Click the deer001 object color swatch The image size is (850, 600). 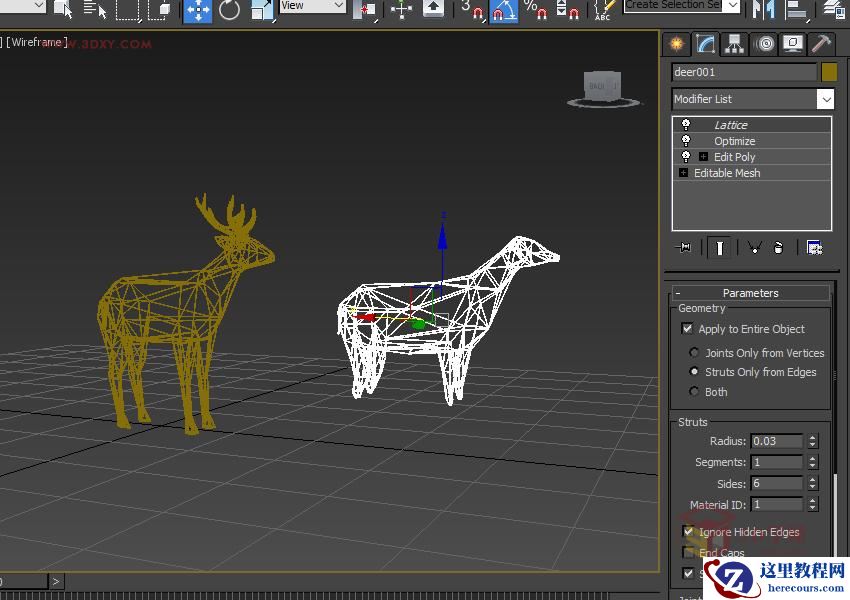click(829, 72)
